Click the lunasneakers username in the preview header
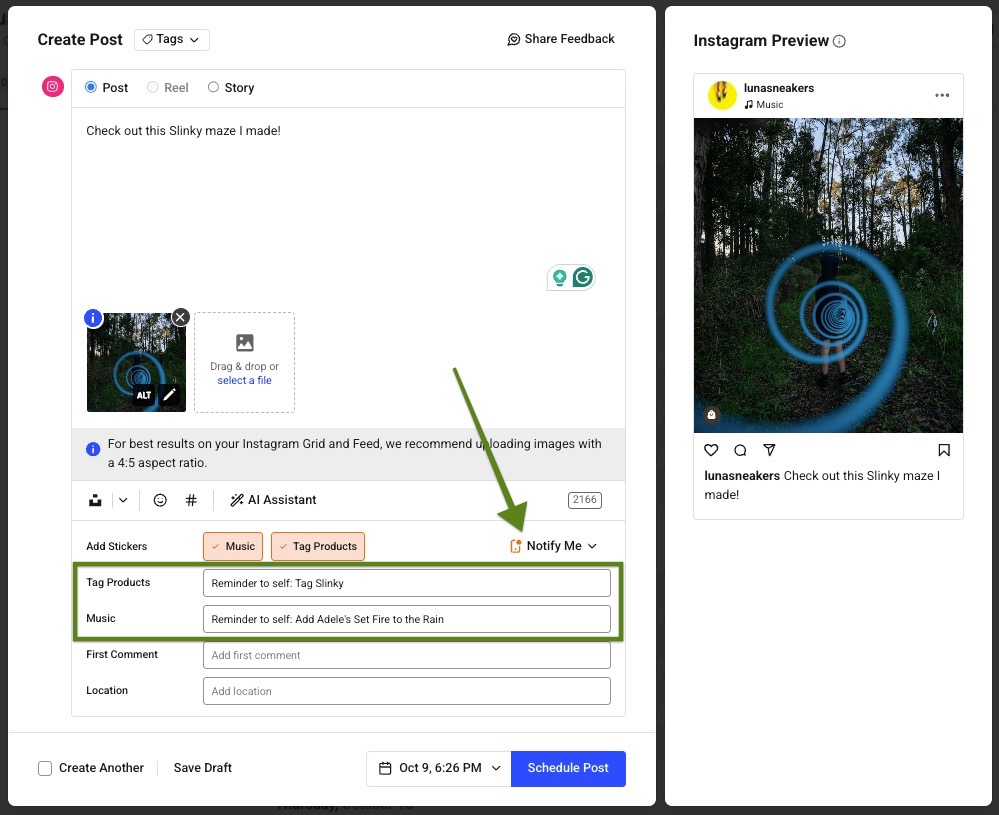 pos(779,88)
